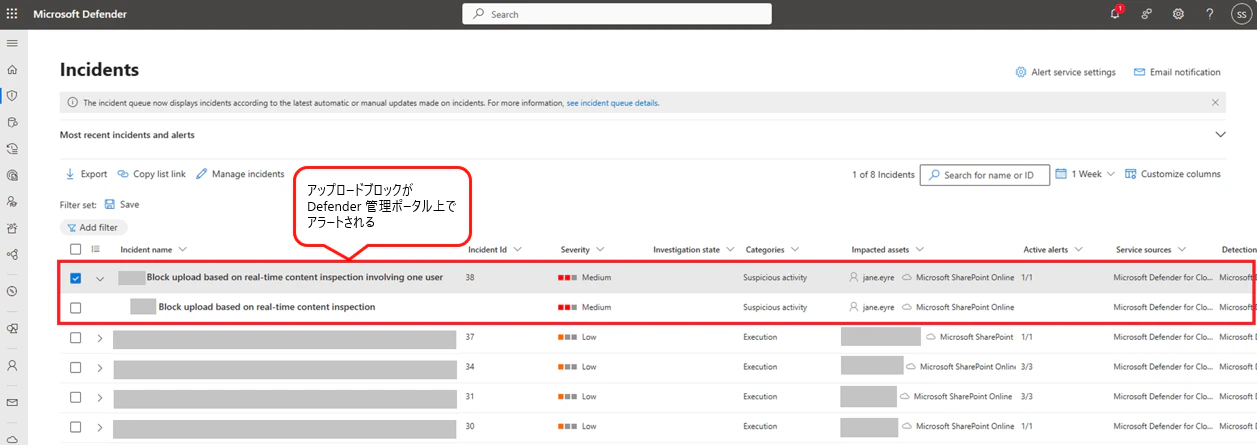Open notifications bell icon
This screenshot has height=445, width=1257.
tap(1116, 14)
